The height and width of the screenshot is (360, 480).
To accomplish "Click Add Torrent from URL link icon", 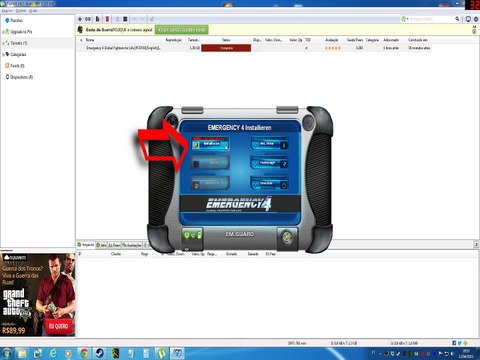I will (x=88, y=19).
